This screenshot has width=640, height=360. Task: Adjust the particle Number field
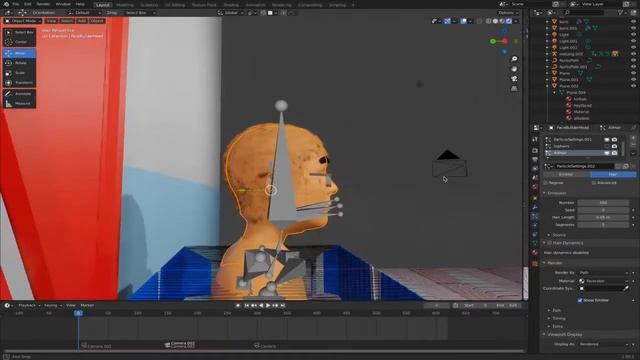(x=603, y=203)
